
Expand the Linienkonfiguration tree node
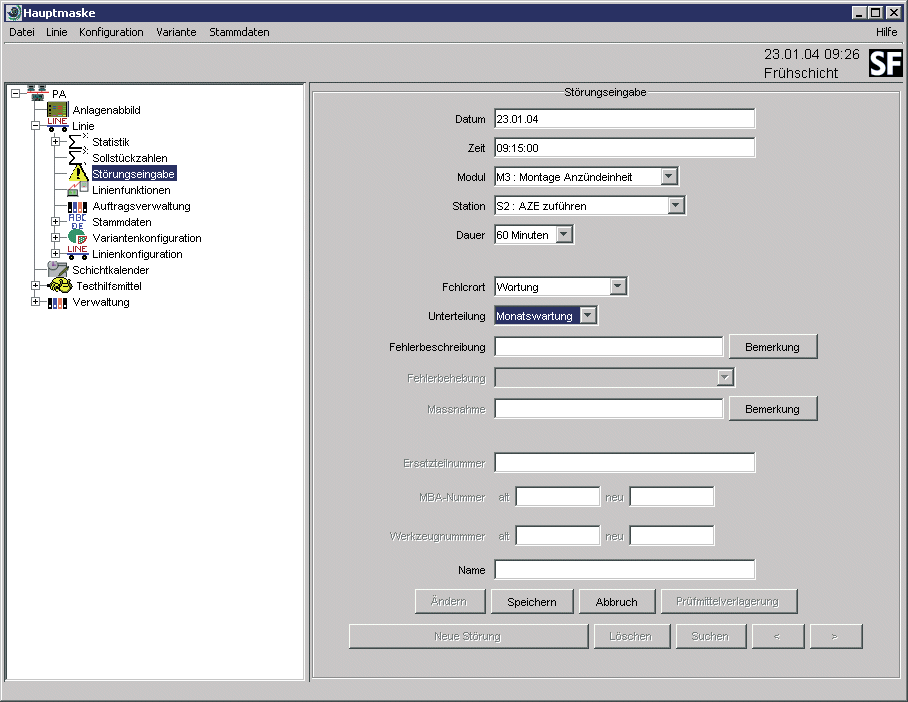[x=55, y=253]
